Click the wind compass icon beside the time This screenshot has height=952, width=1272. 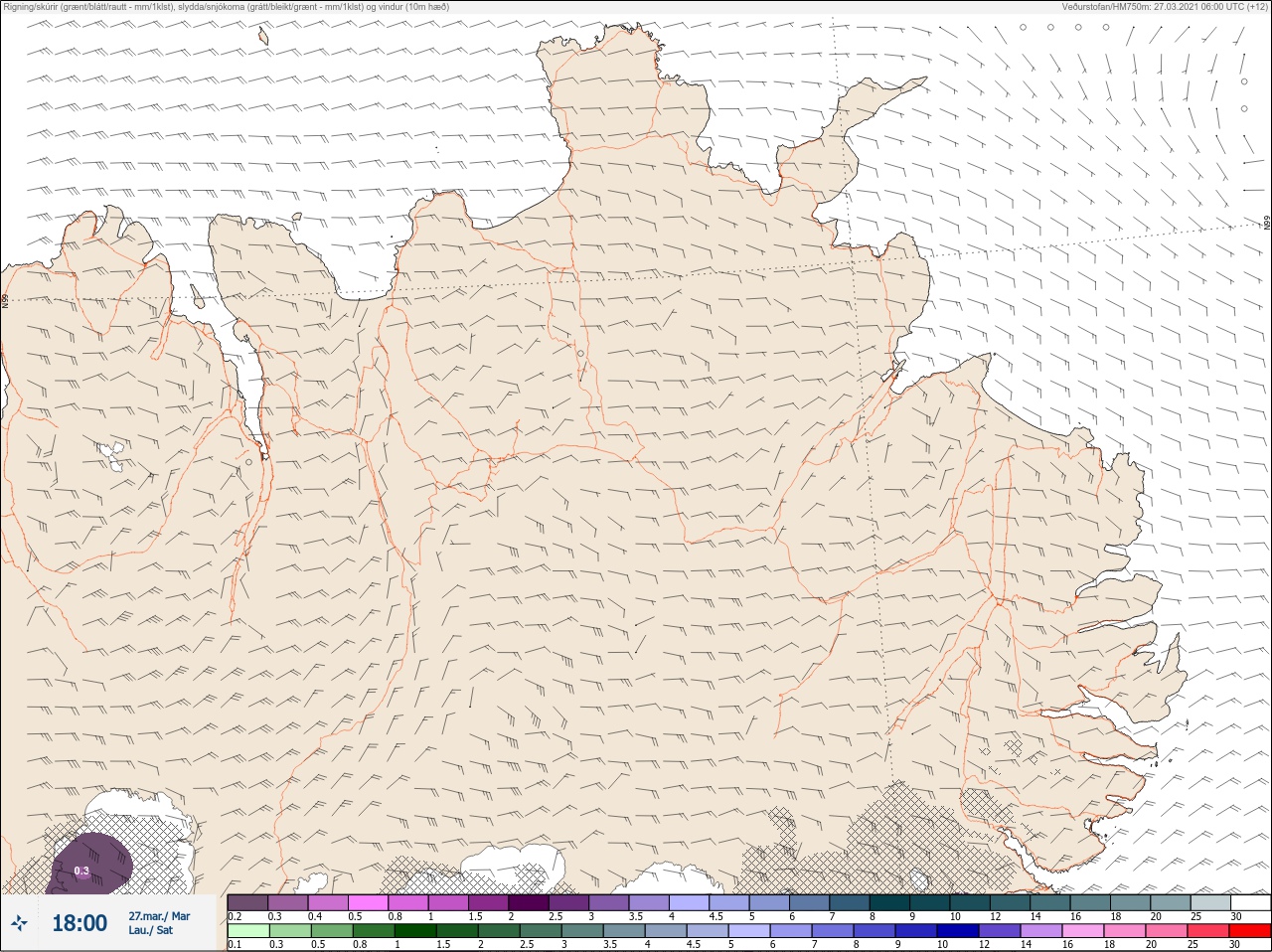click(18, 924)
